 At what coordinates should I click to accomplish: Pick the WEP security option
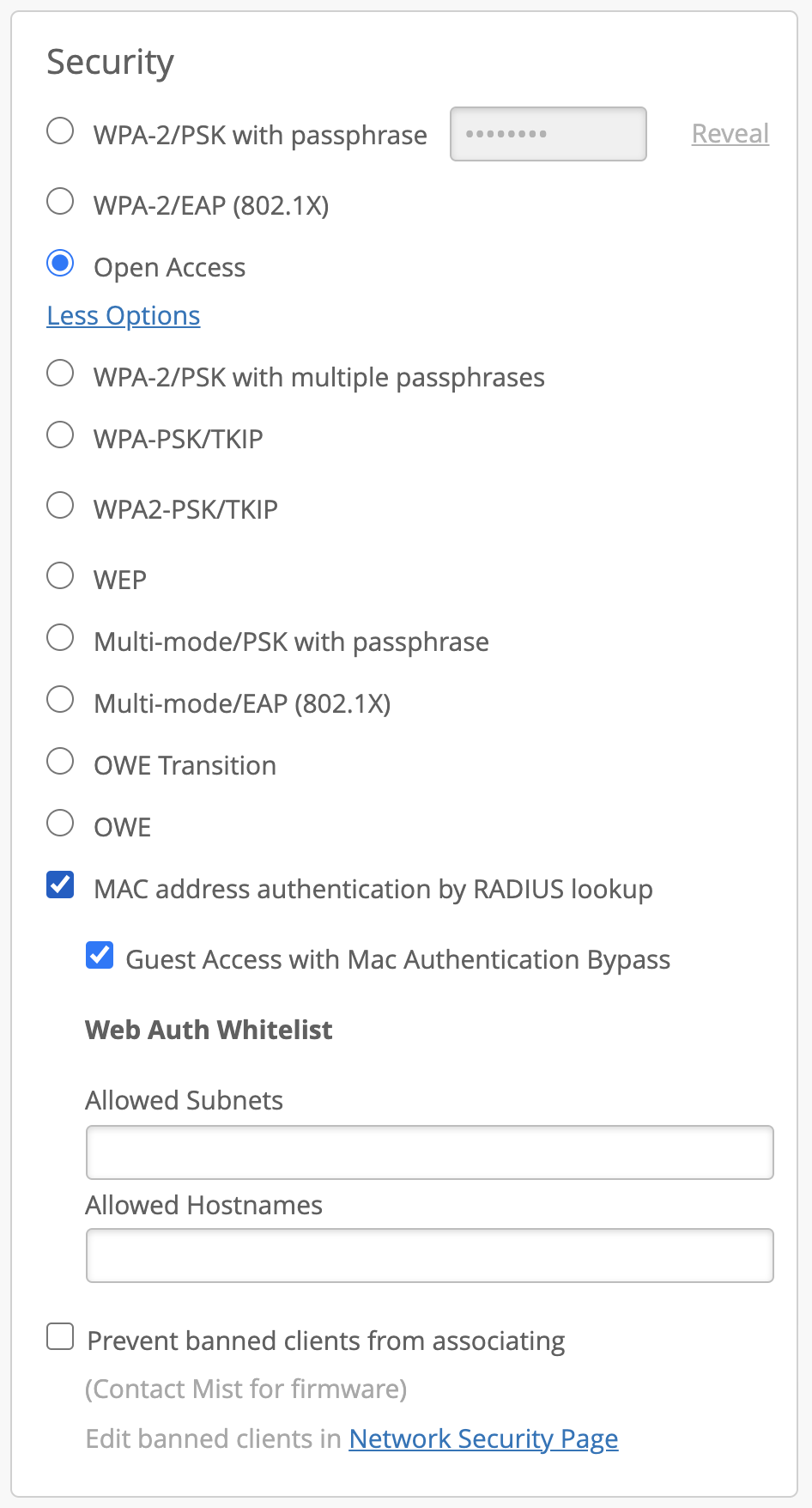(x=60, y=577)
